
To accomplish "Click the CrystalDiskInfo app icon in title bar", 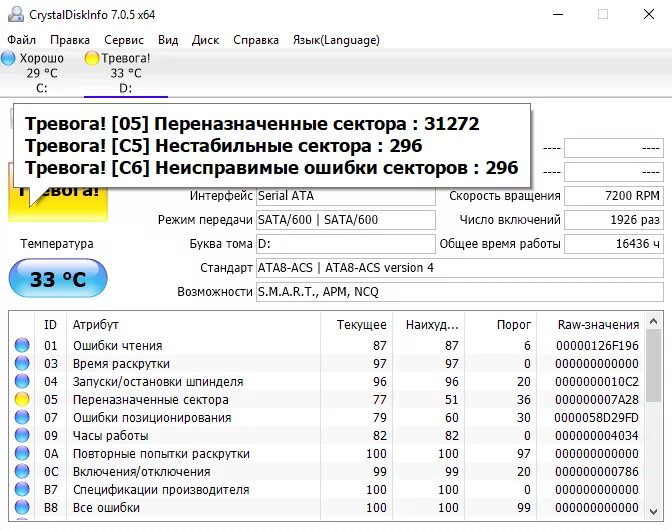I will [16, 15].
